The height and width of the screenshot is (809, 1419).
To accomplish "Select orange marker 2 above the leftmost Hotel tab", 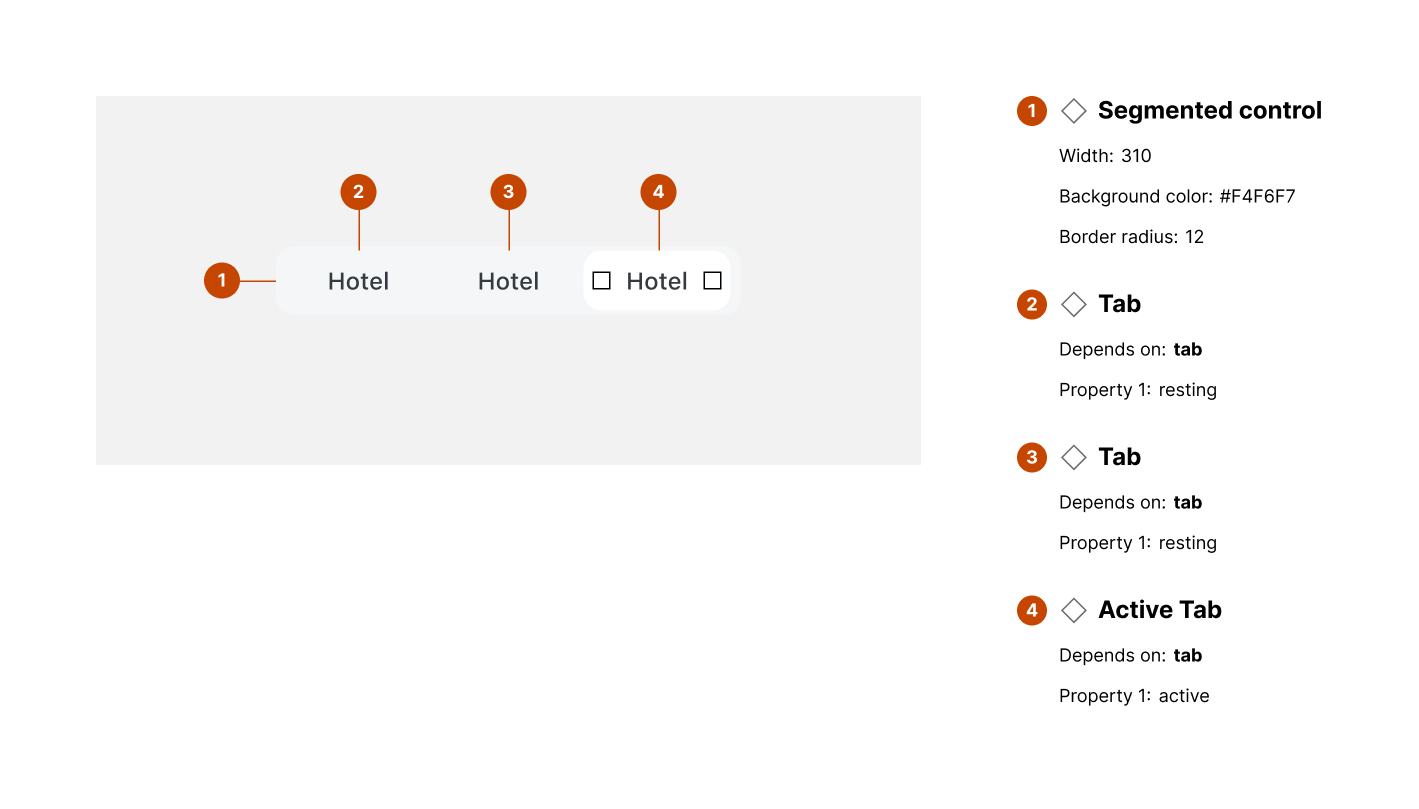I will [358, 192].
